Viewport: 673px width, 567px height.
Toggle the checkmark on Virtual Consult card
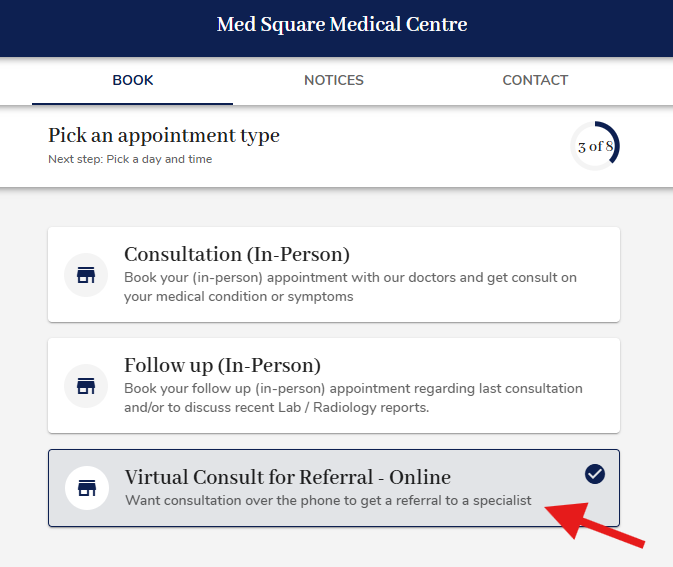pyautogui.click(x=595, y=474)
